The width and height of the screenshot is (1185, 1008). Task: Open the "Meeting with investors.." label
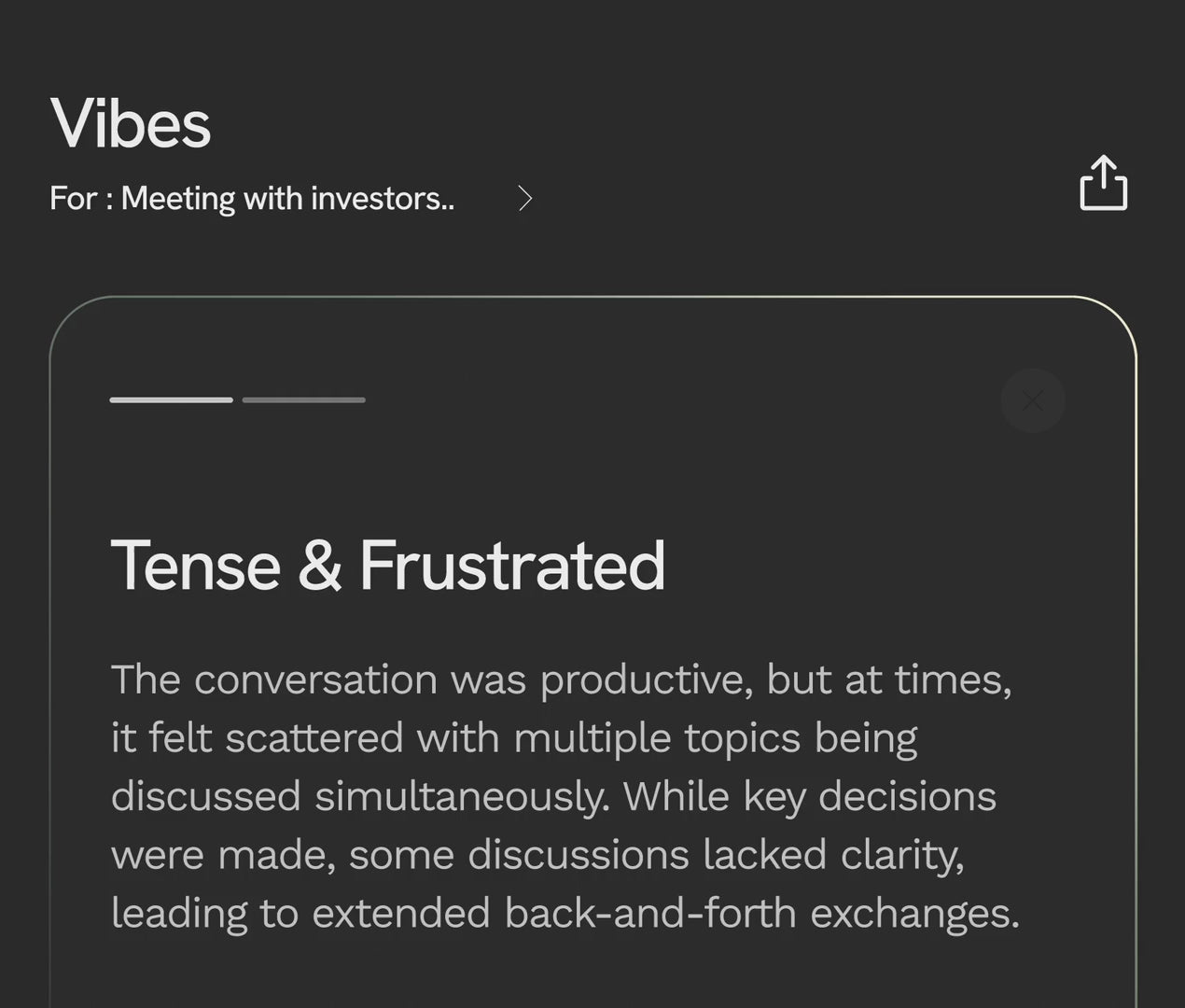point(287,199)
